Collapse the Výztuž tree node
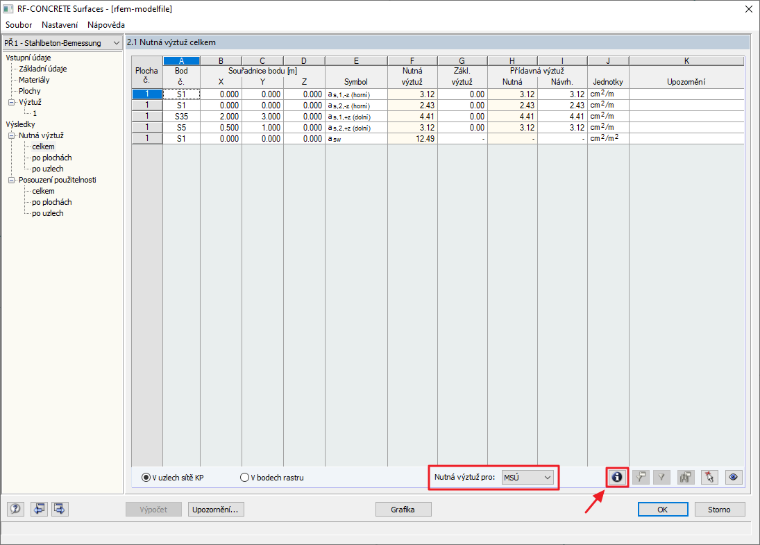 tap(12, 102)
